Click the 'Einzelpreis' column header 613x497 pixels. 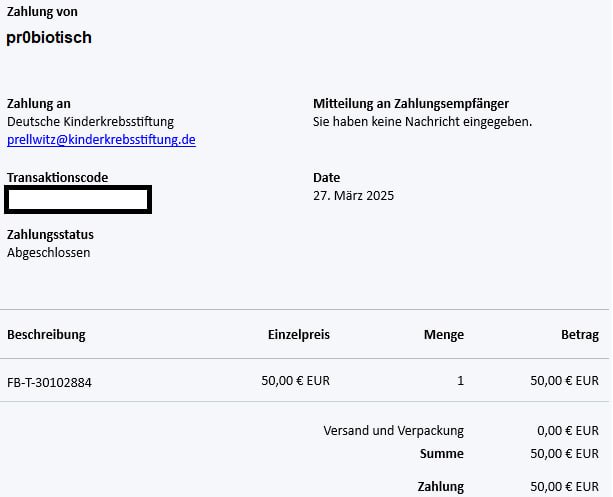[x=298, y=334]
